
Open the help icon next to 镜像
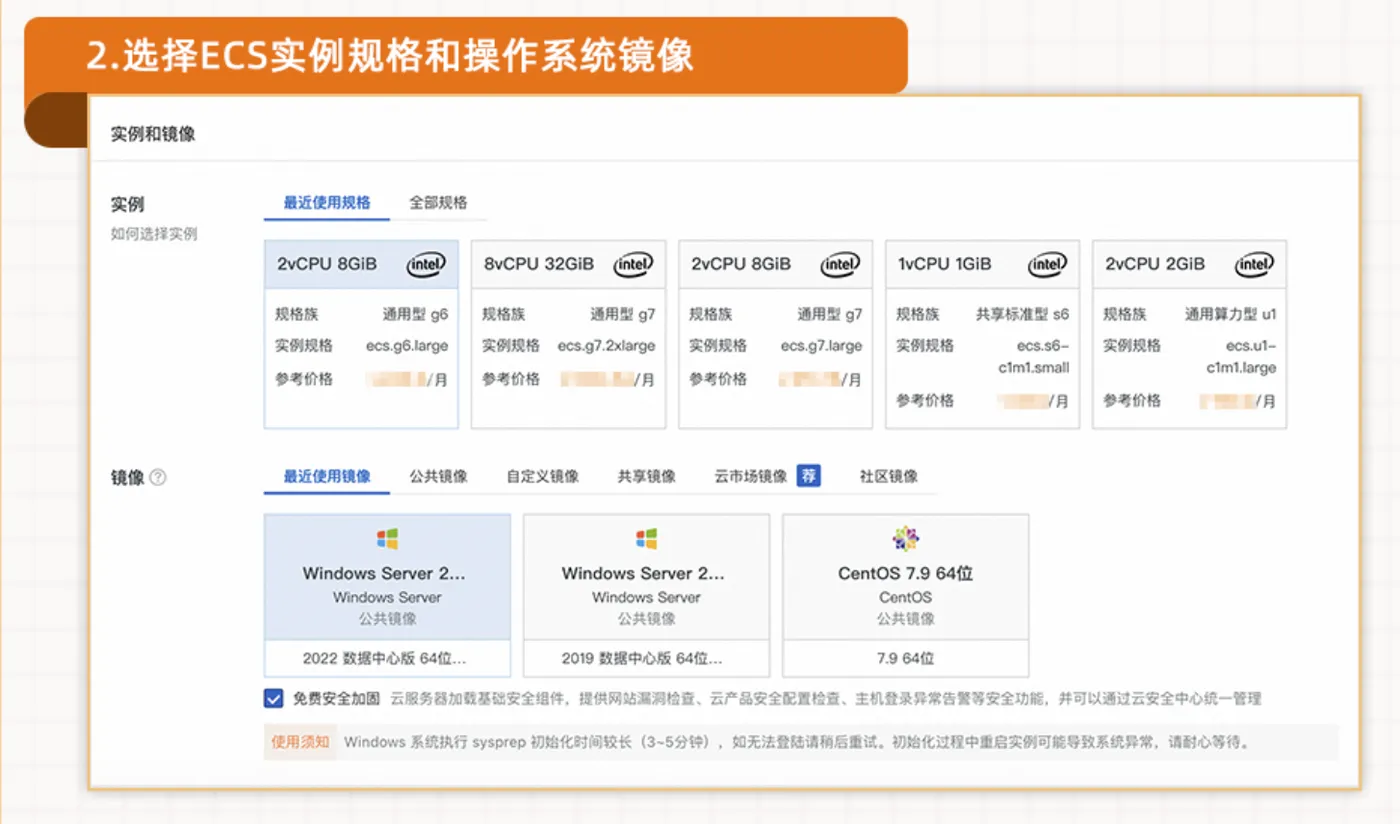coord(158,478)
